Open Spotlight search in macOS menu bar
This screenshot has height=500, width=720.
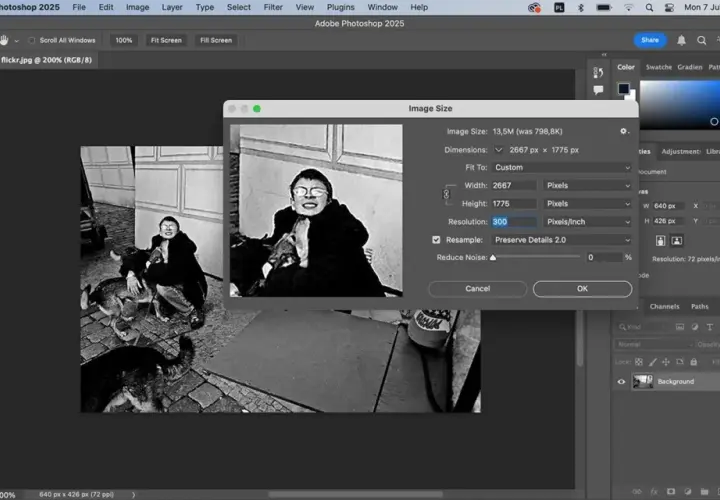click(x=649, y=7)
